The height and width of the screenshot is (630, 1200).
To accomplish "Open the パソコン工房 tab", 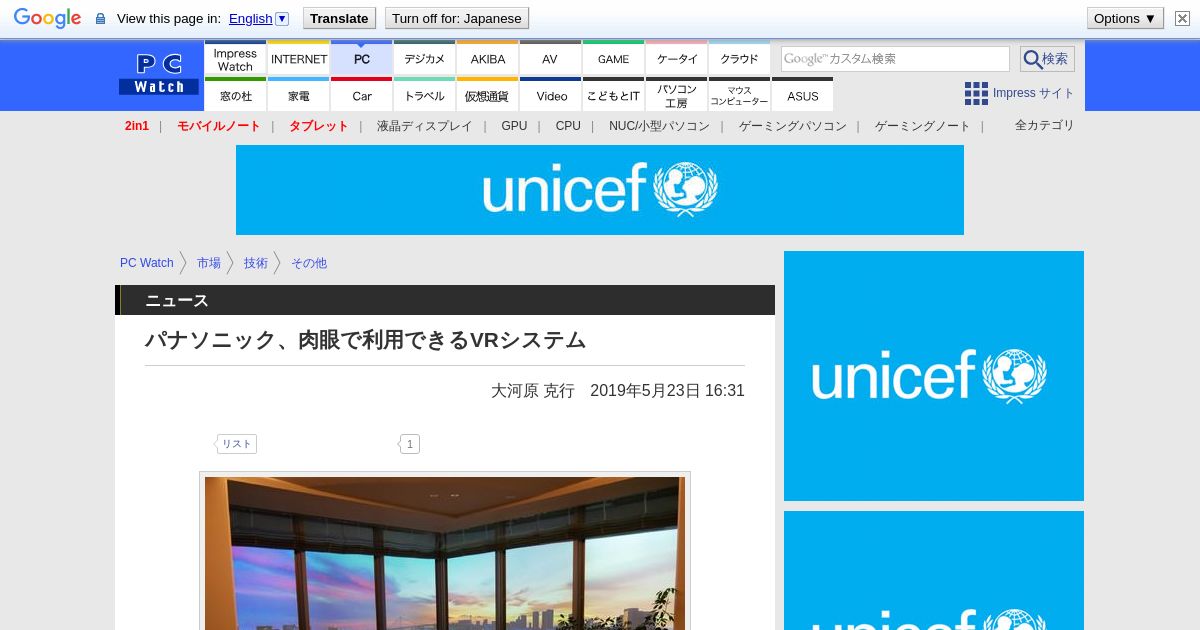I will point(677,95).
